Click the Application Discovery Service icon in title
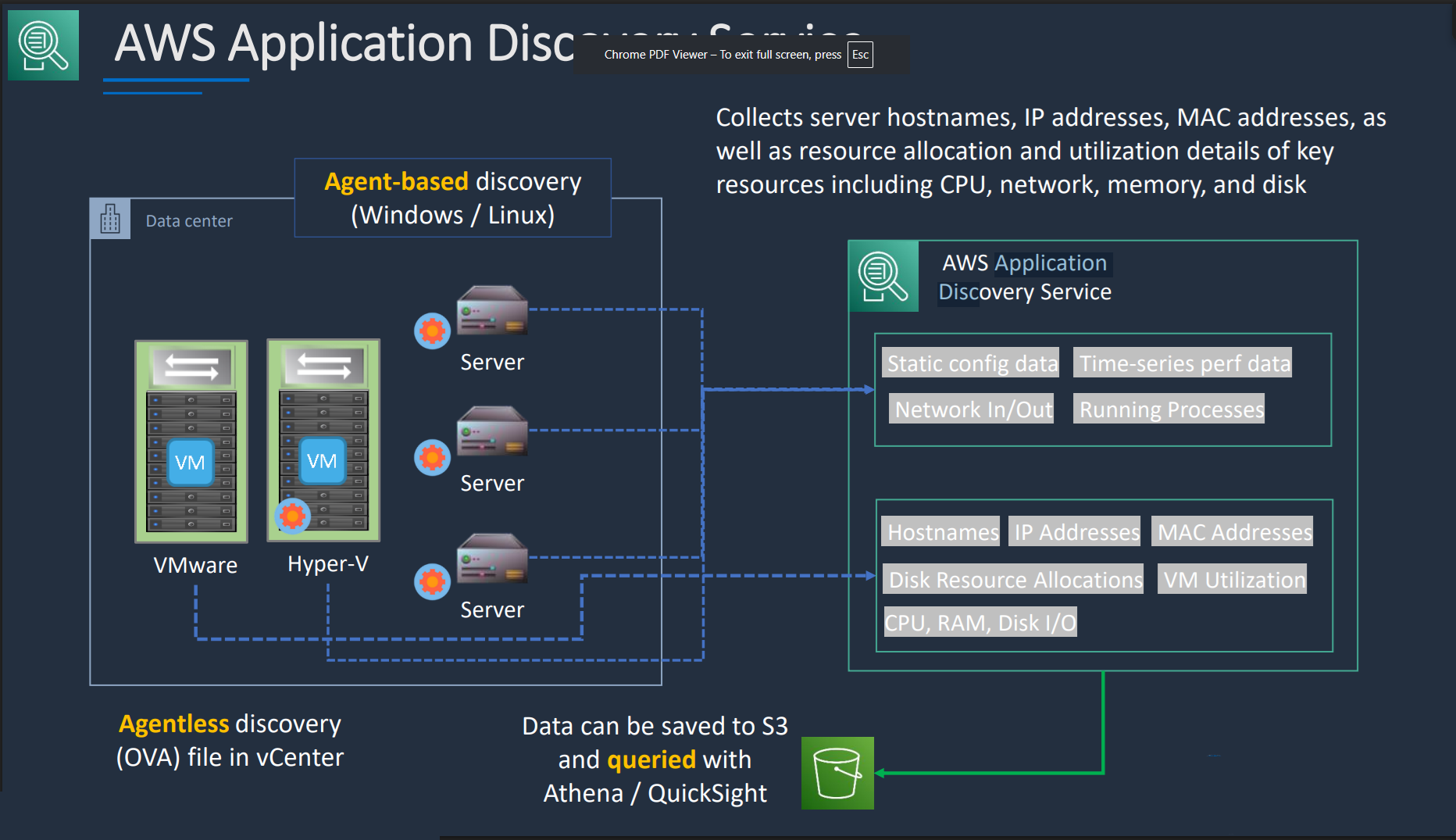The width and height of the screenshot is (1456, 840). (43, 45)
